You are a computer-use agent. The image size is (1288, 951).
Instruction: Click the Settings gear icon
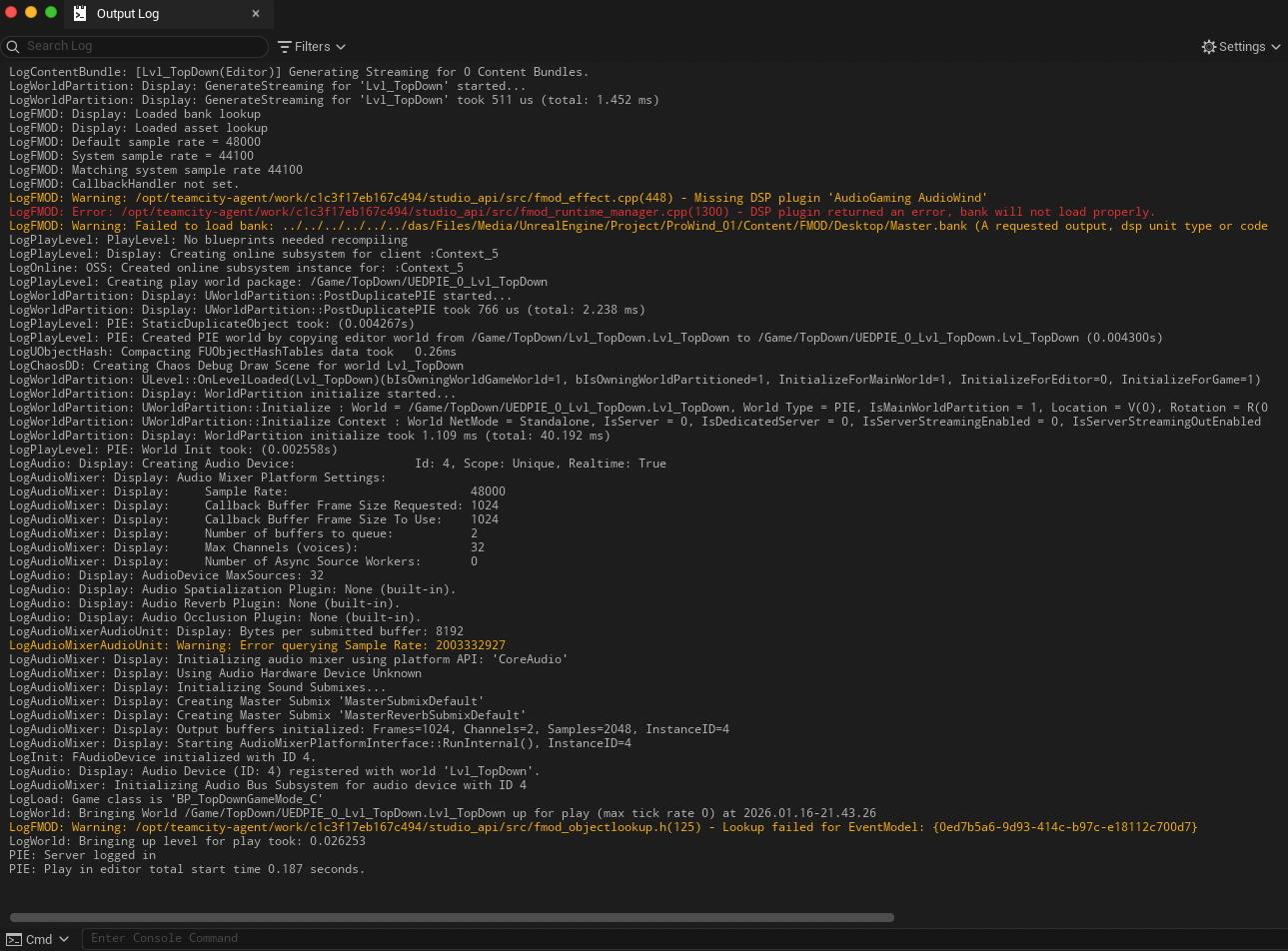click(1209, 47)
